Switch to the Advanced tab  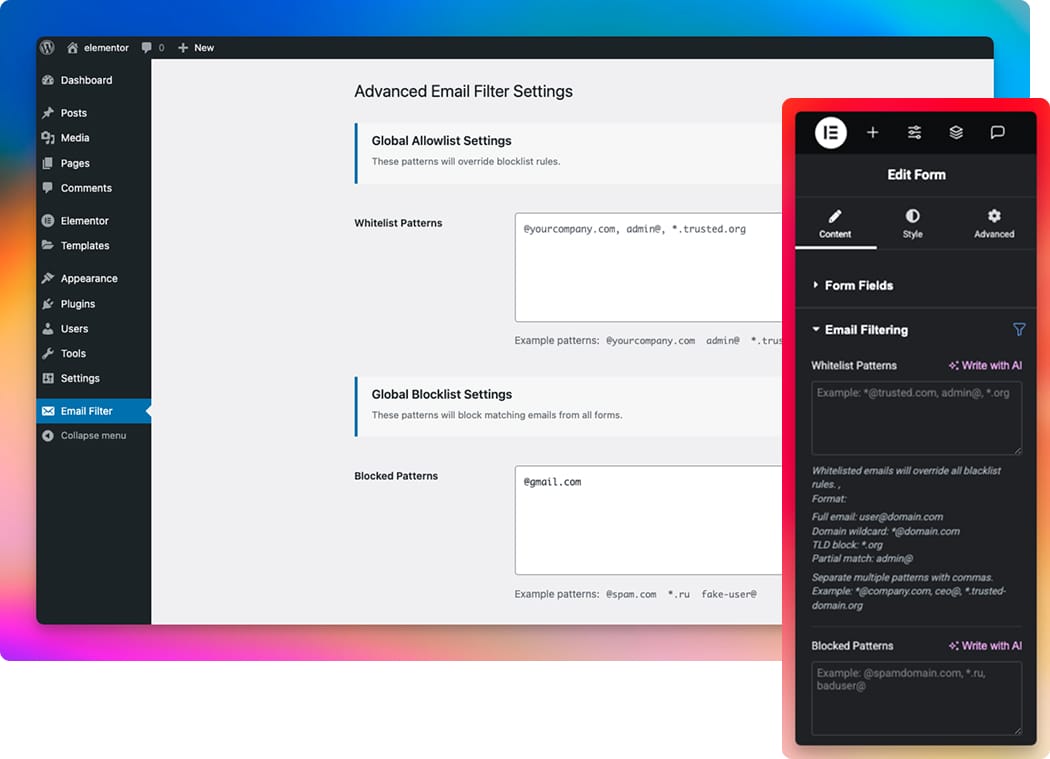coord(994,223)
